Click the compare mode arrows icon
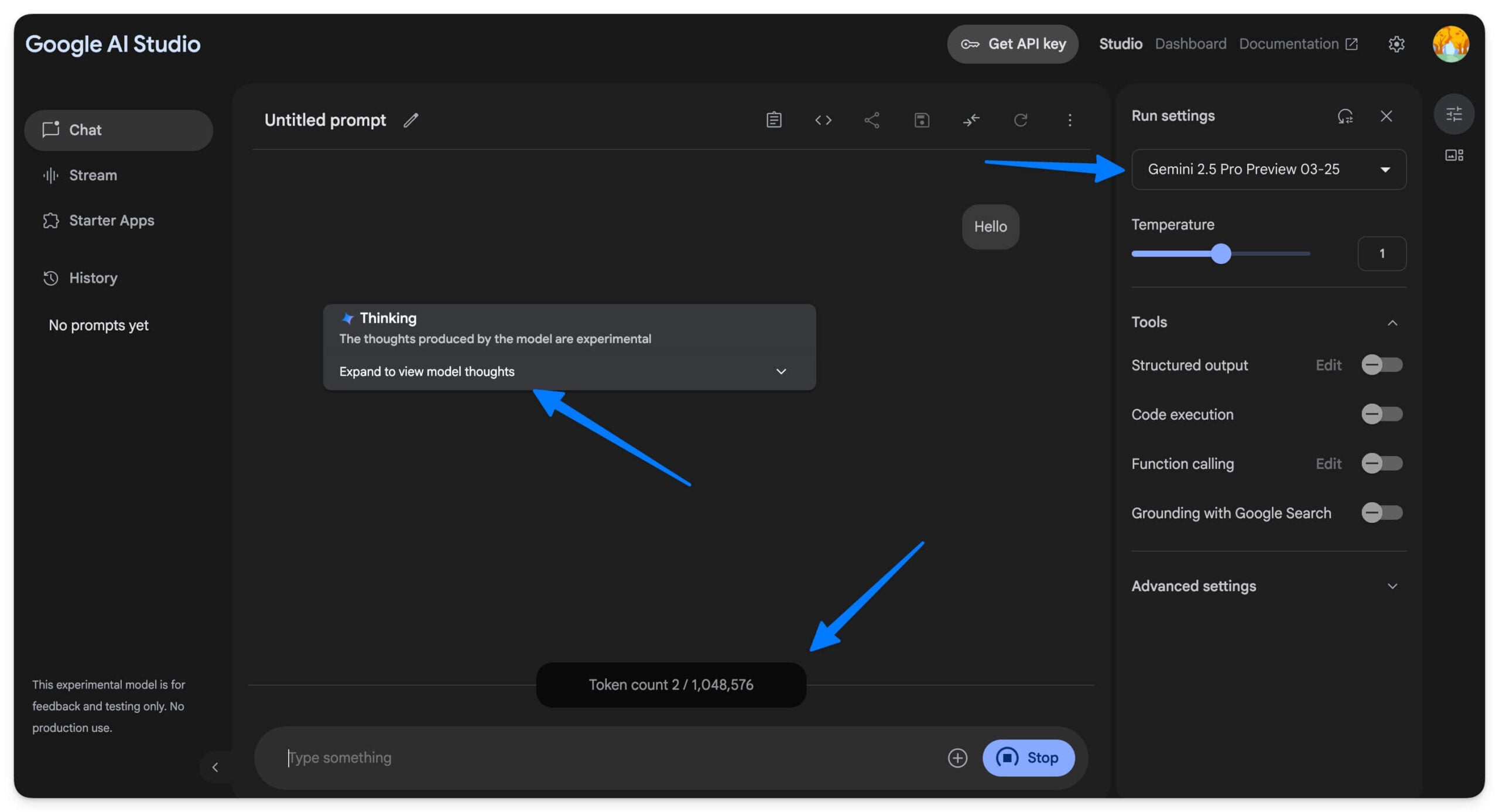This screenshot has width=1499, height=812. point(971,120)
